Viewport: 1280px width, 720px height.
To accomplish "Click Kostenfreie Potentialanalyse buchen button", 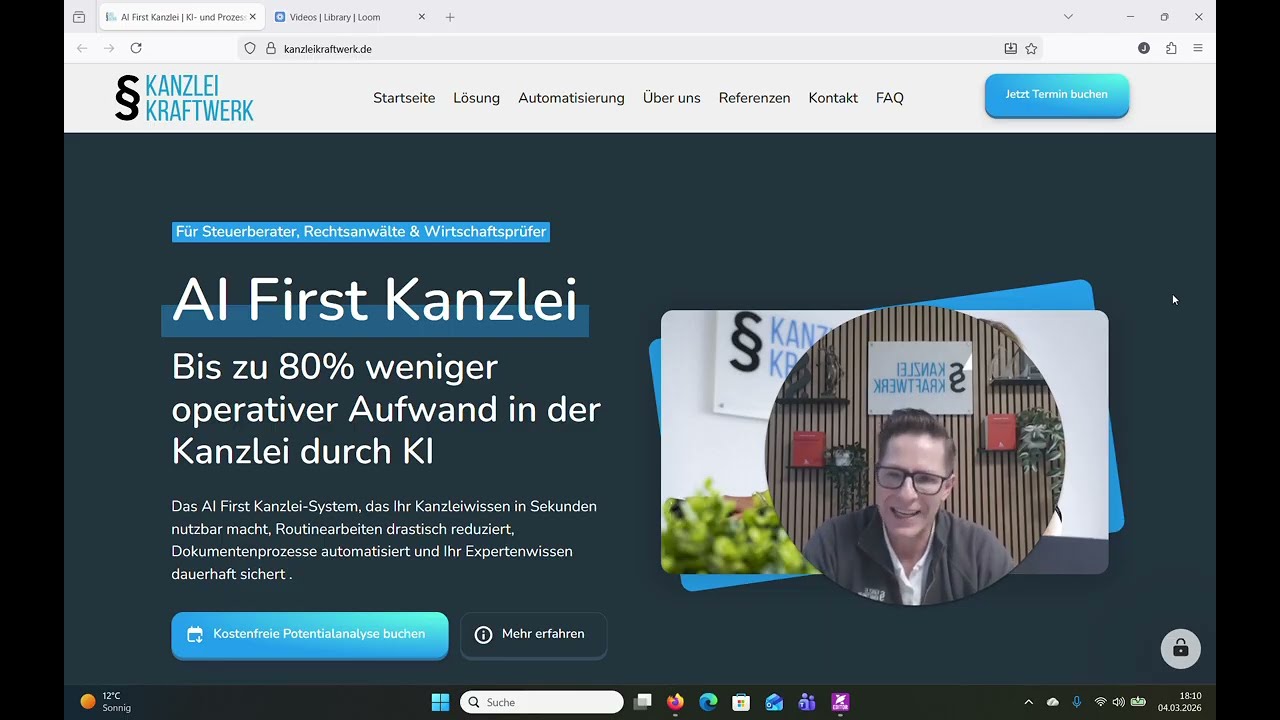I will (310, 635).
